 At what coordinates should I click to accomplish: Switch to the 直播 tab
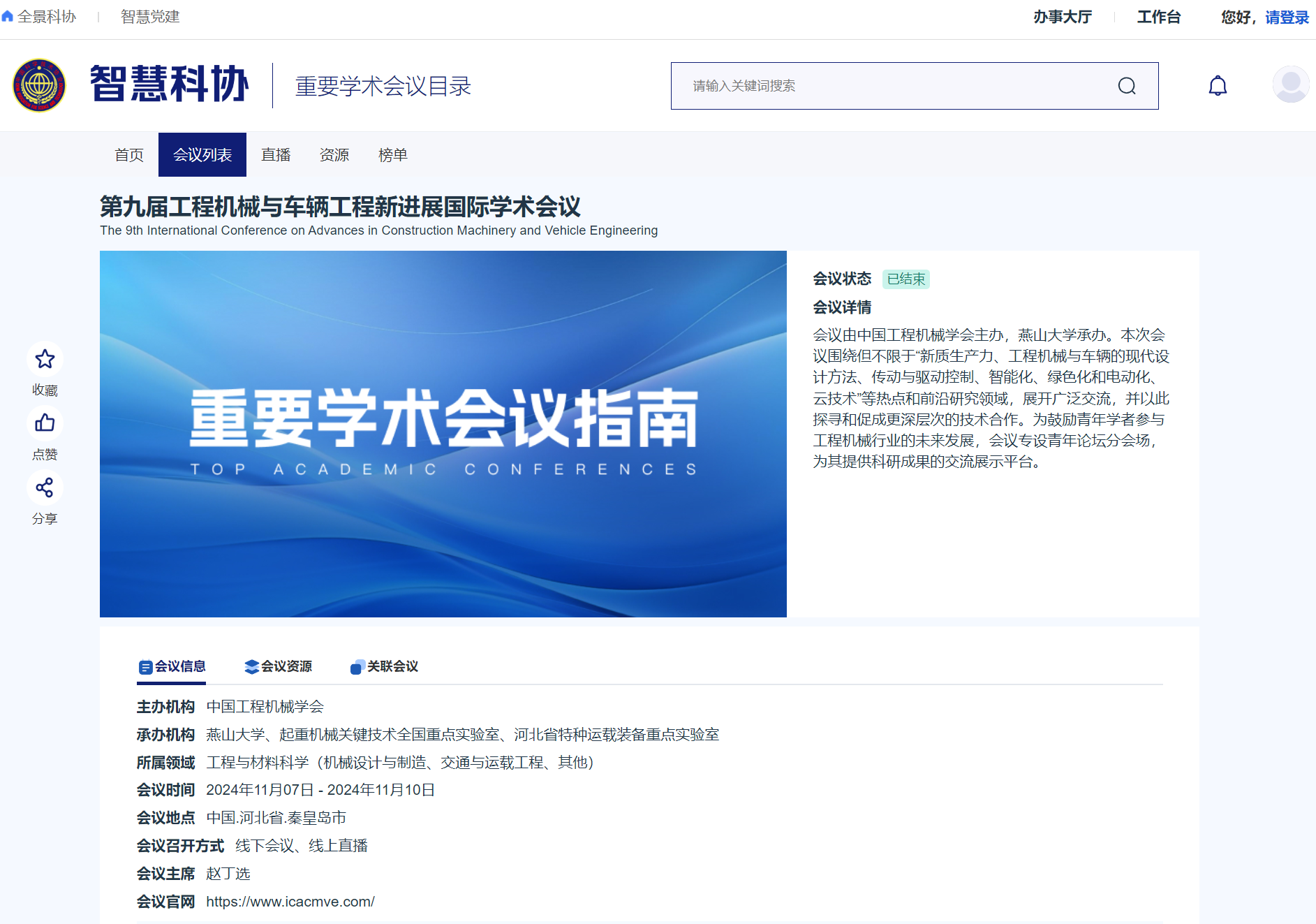(276, 154)
